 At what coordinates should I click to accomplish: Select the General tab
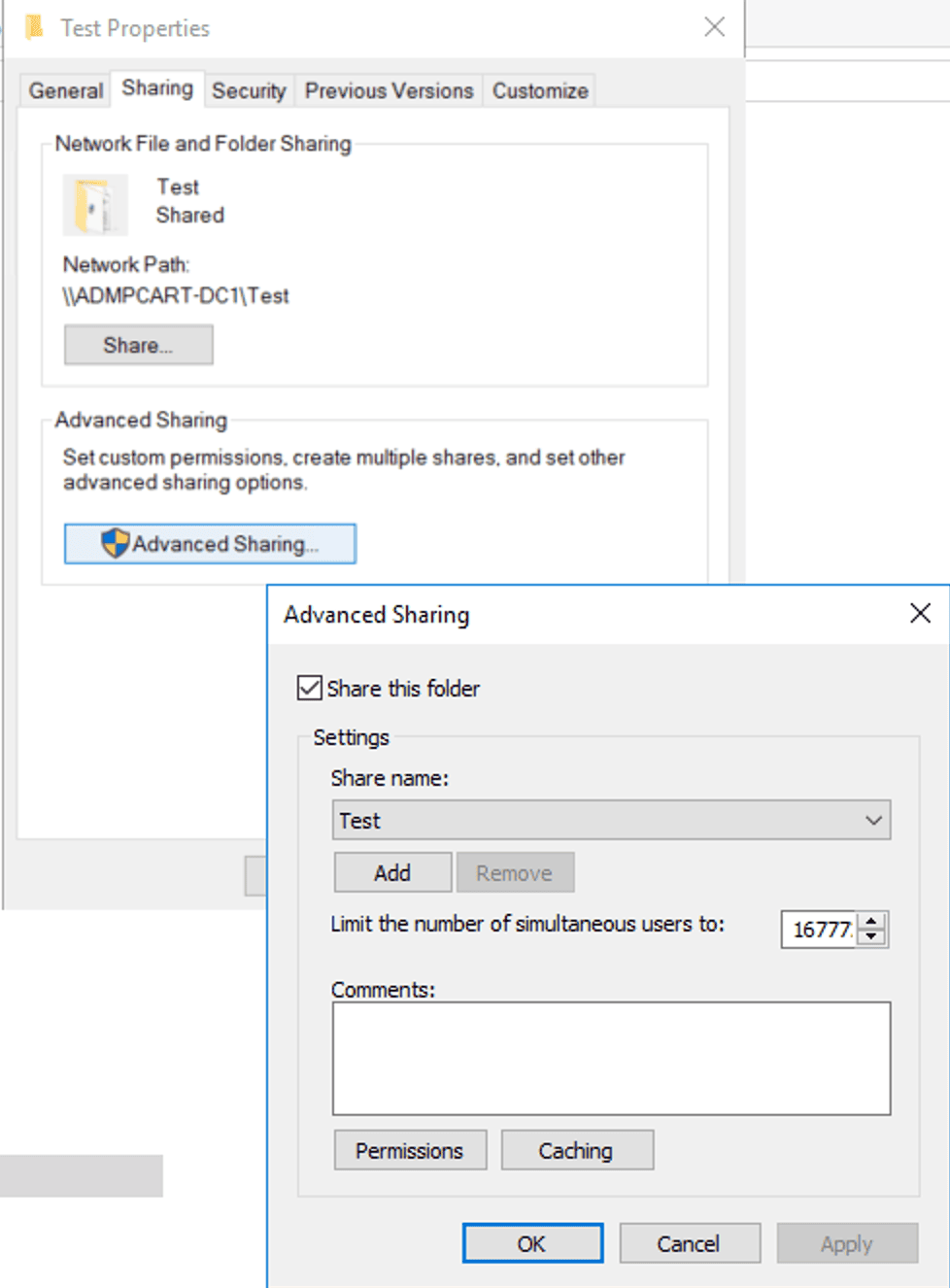point(64,89)
